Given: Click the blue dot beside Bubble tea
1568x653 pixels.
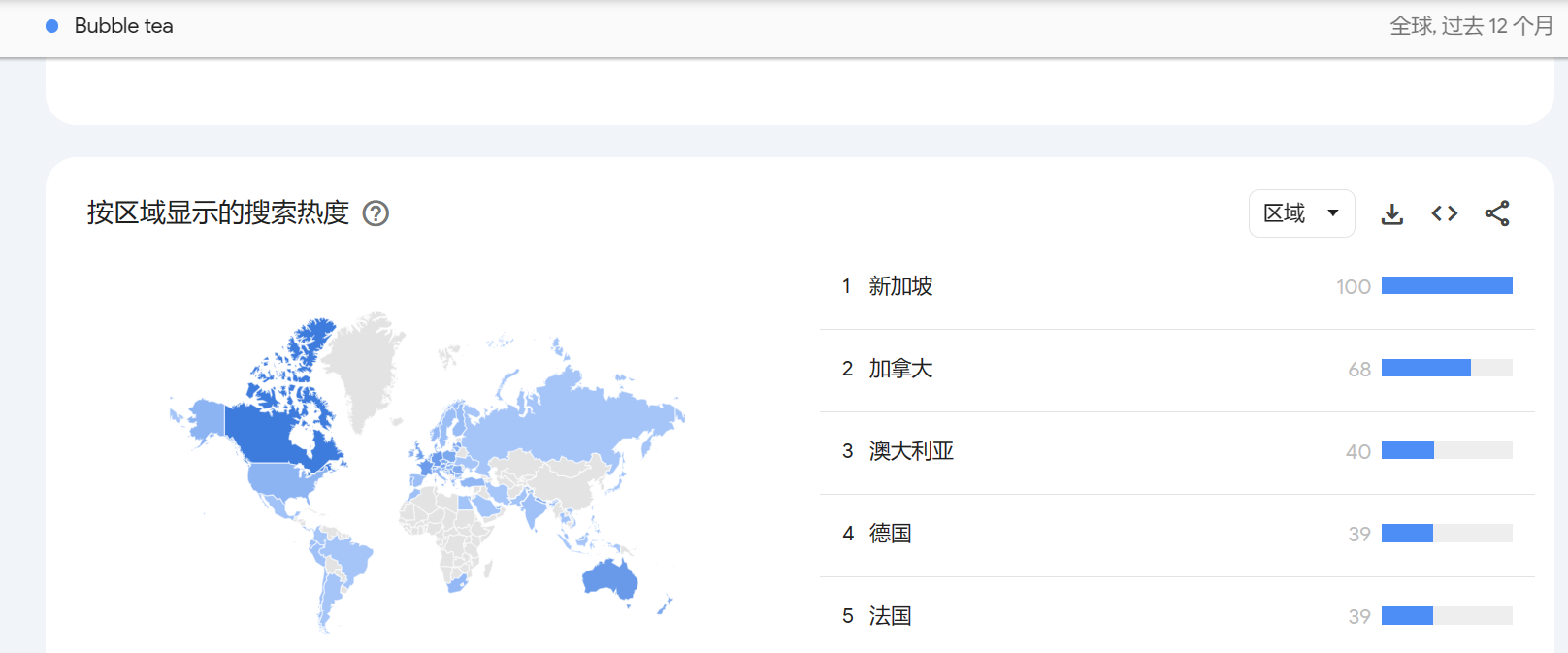Looking at the screenshot, I should tap(52, 26).
